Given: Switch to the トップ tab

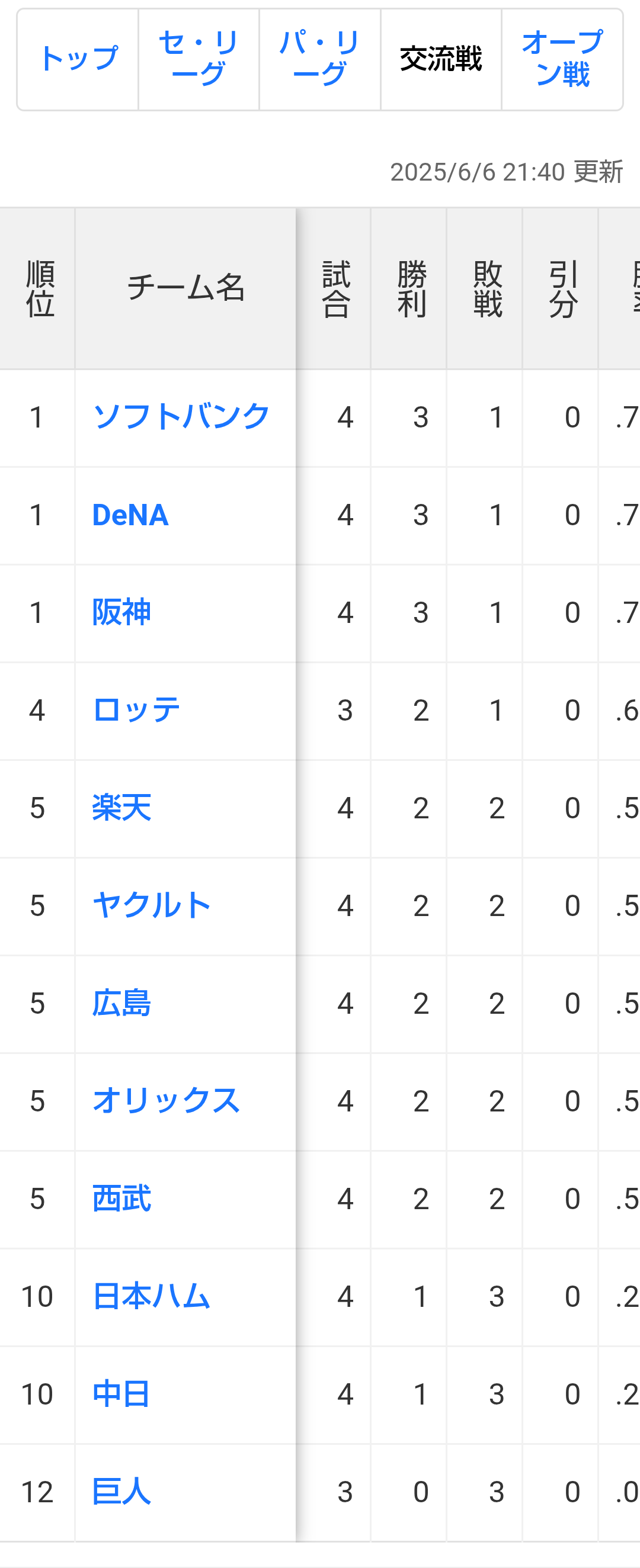Looking at the screenshot, I should (78, 60).
